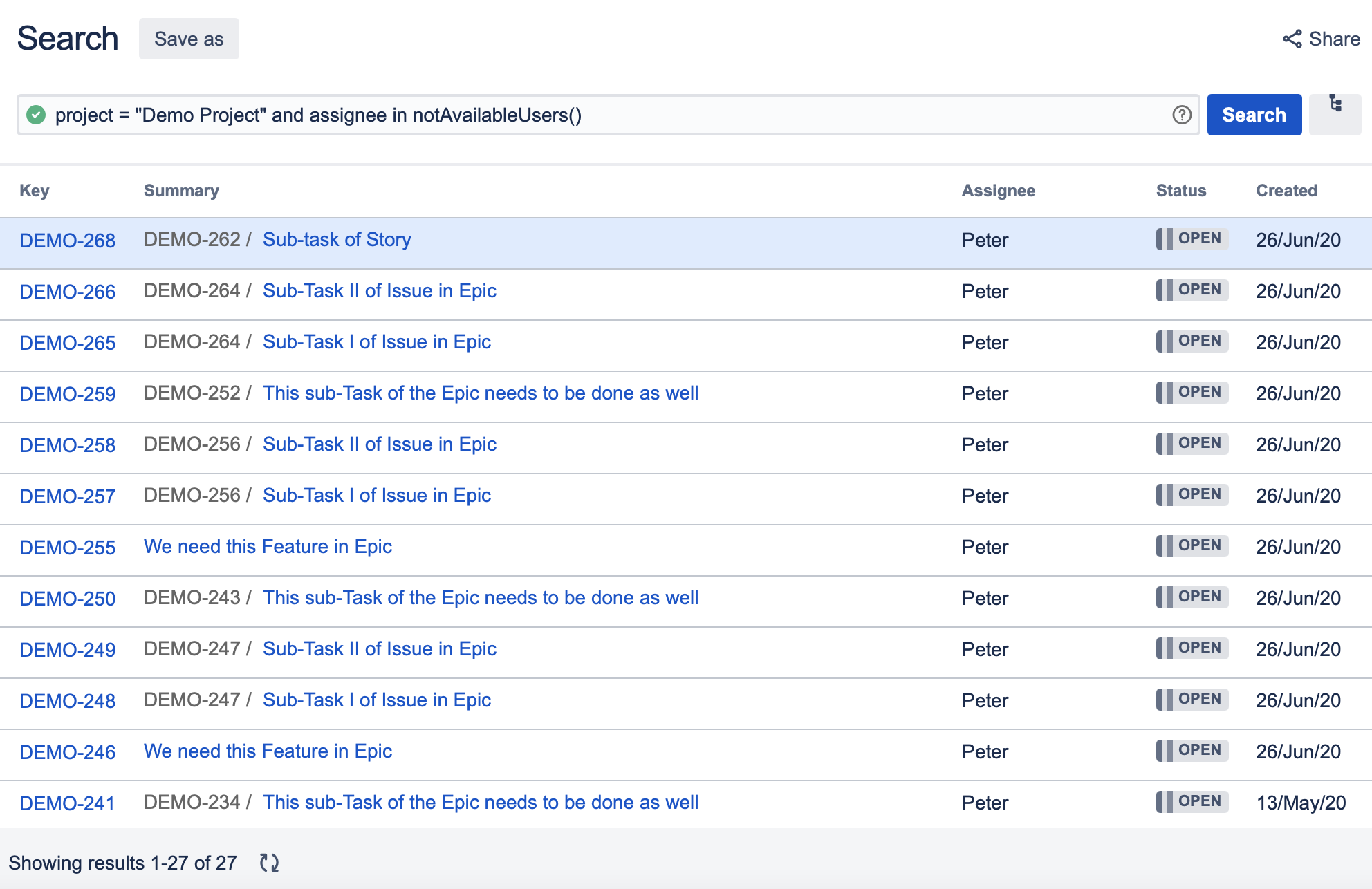Click OPEN status badge for DEMO-241

(x=1192, y=802)
